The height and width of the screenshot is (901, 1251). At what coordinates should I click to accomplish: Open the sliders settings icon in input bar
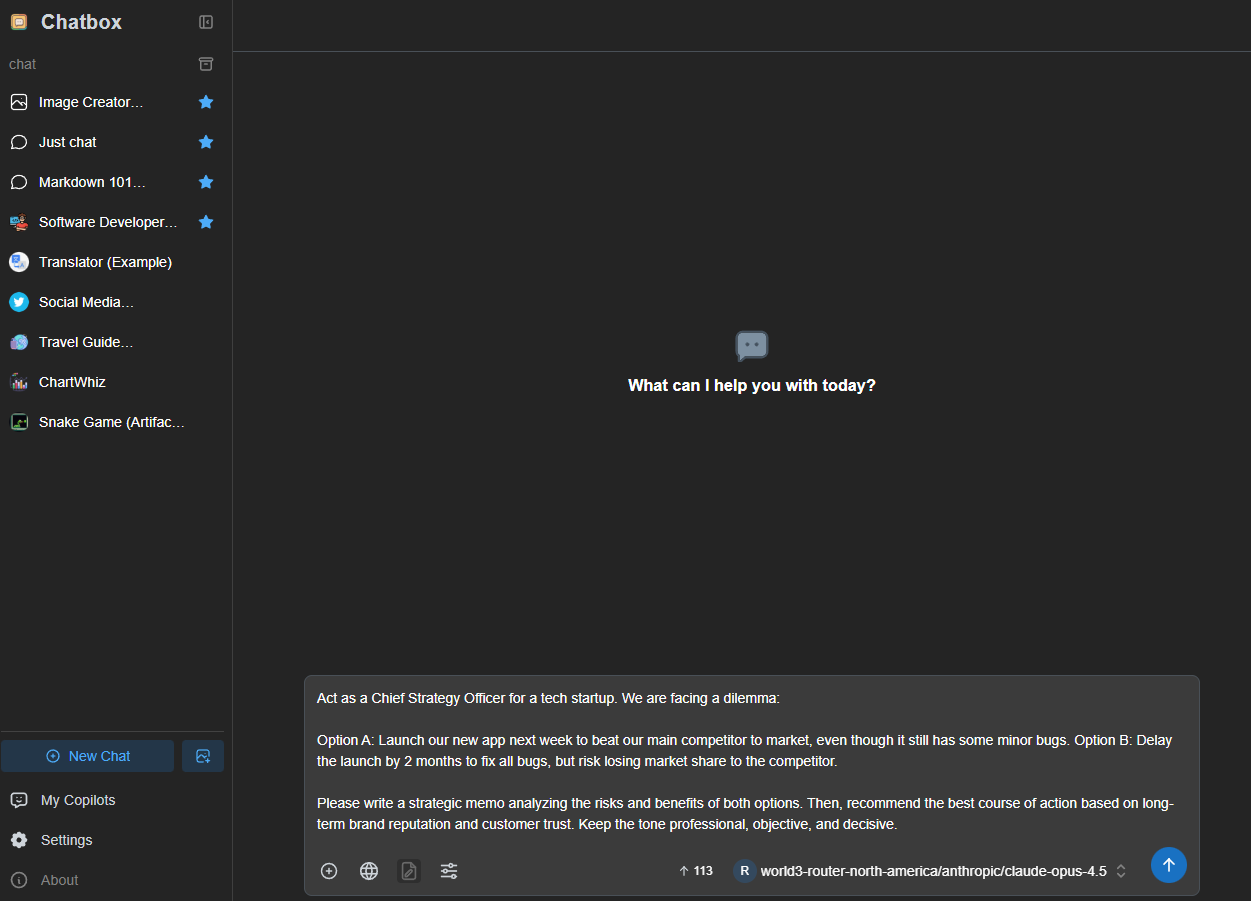(x=449, y=871)
